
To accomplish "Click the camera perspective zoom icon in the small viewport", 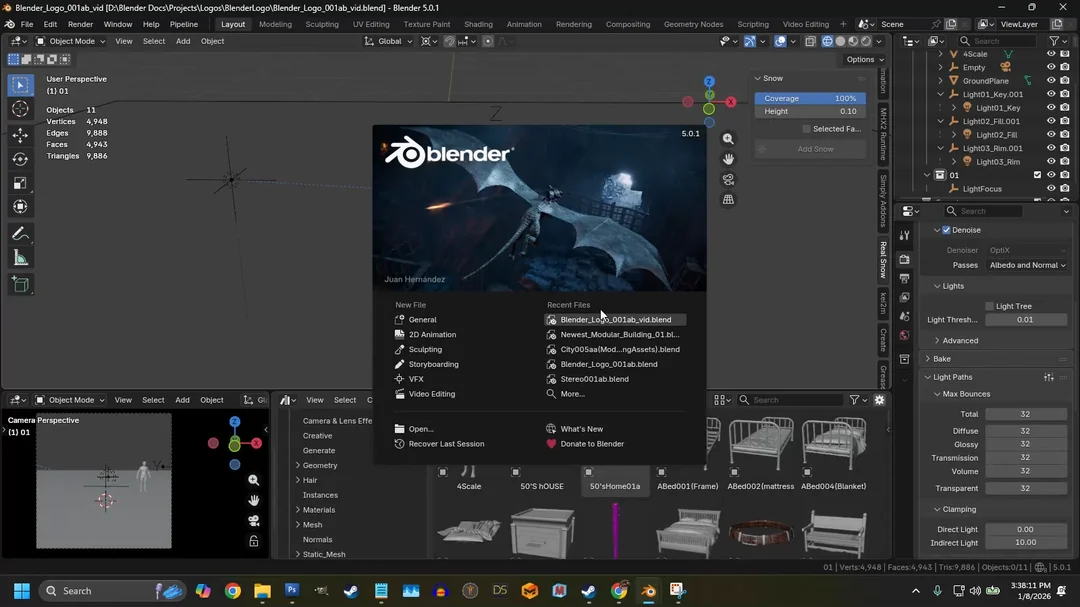I will point(253,480).
